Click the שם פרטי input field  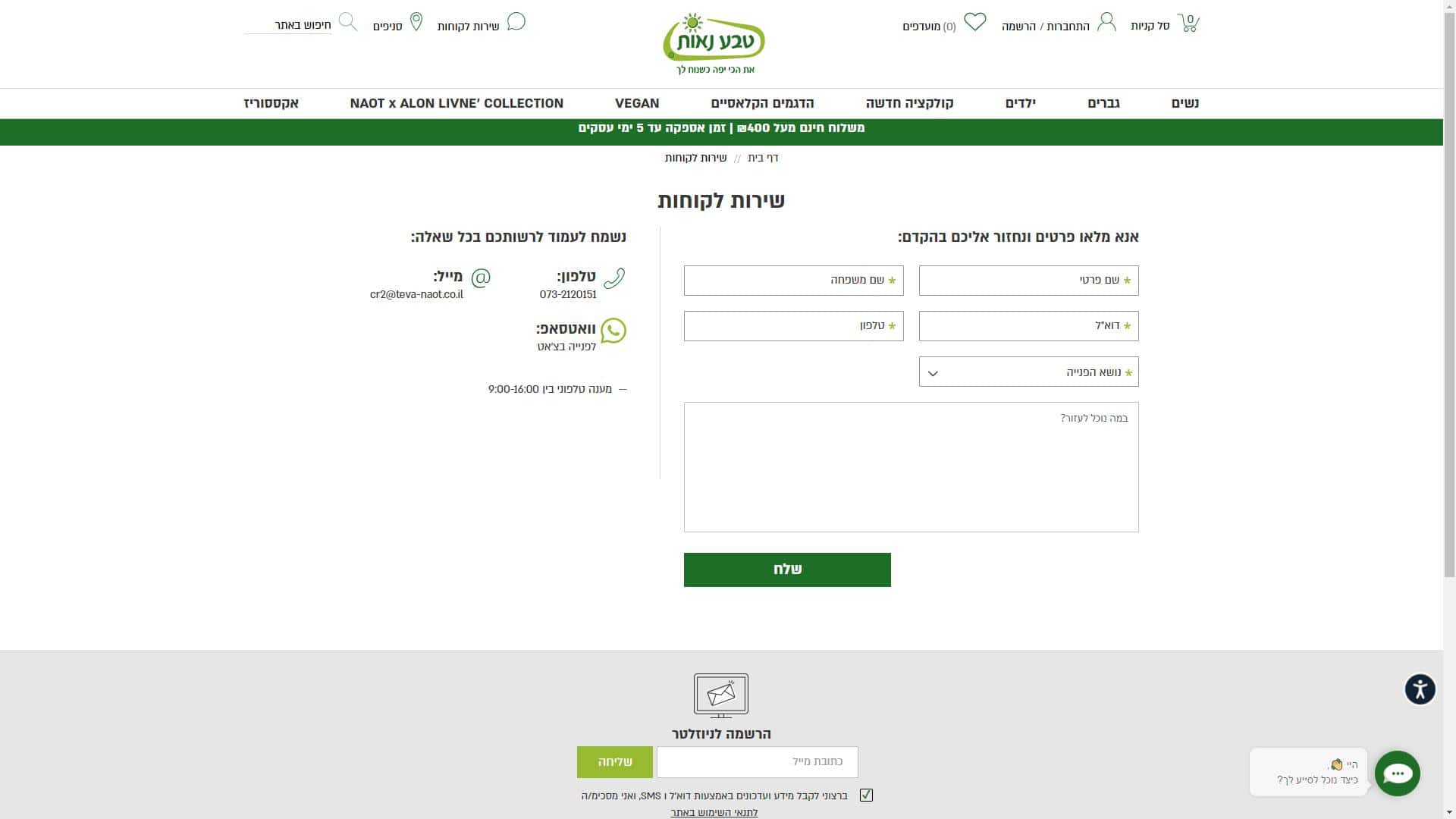[1028, 281]
